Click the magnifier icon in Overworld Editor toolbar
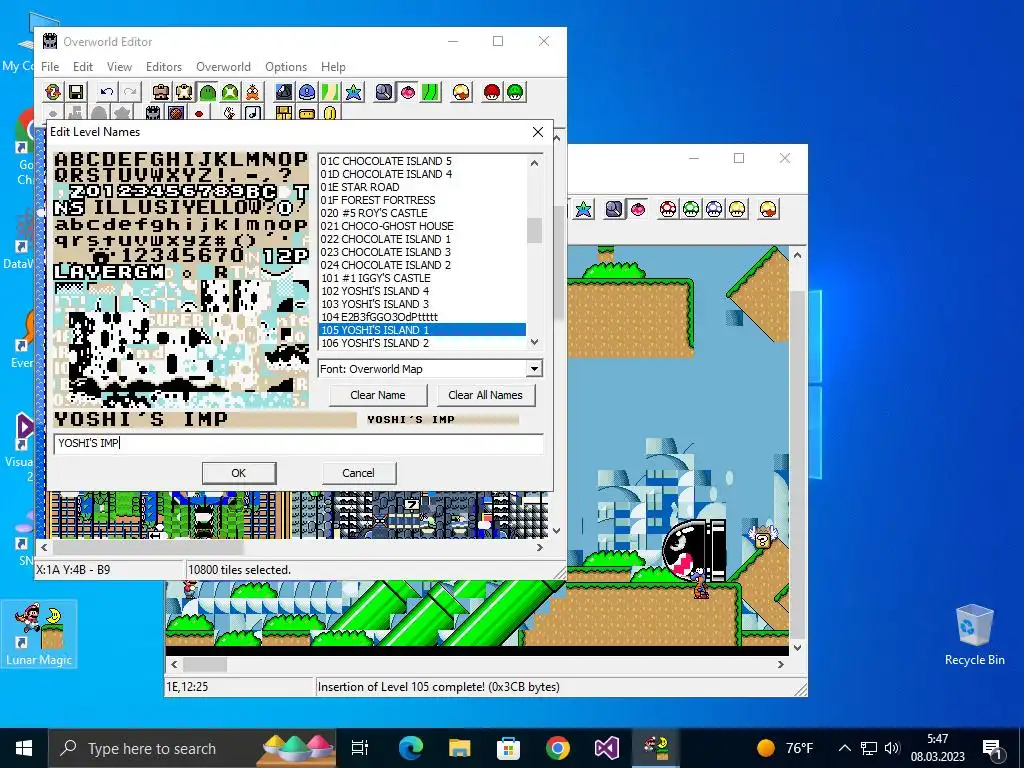The image size is (1024, 768). coord(384,92)
